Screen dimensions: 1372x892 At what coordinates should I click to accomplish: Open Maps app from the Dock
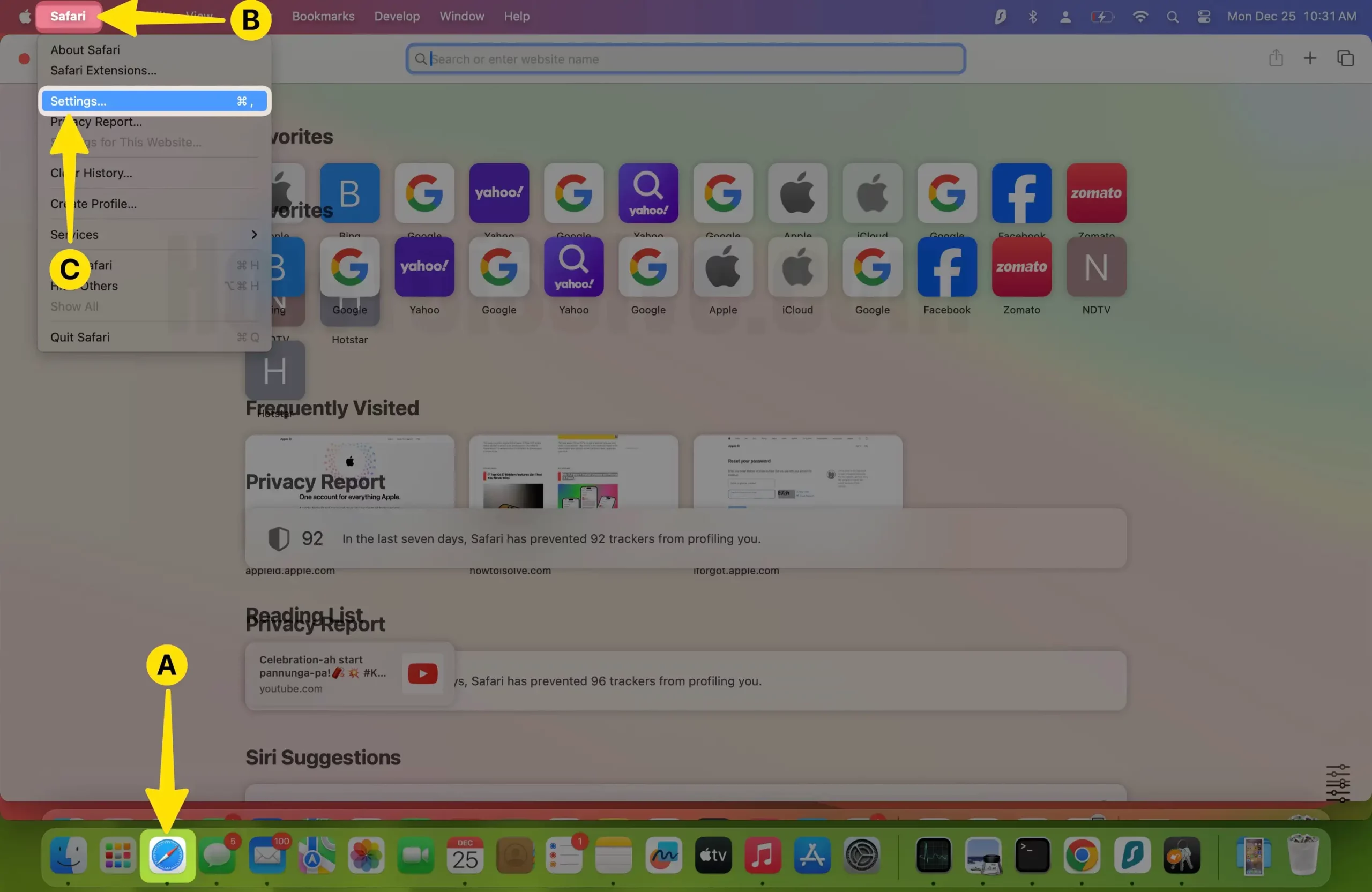click(x=314, y=855)
